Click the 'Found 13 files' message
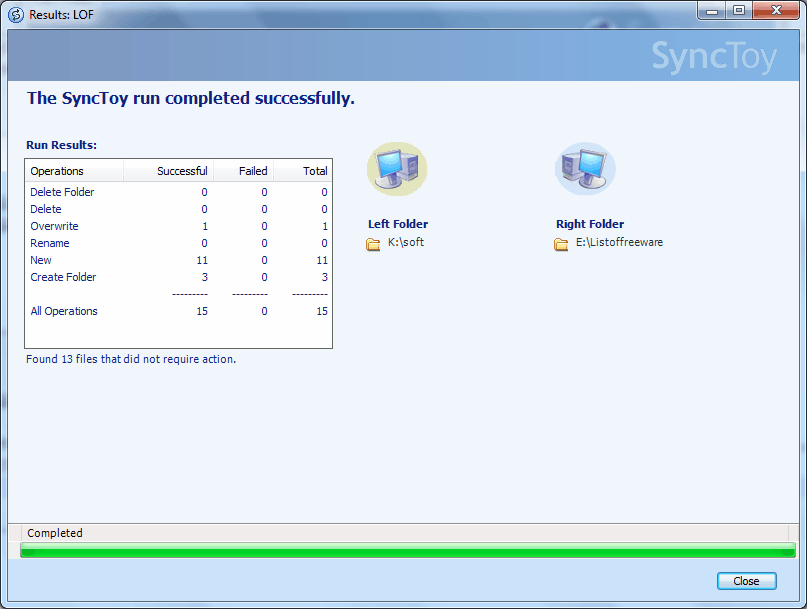 click(x=131, y=359)
